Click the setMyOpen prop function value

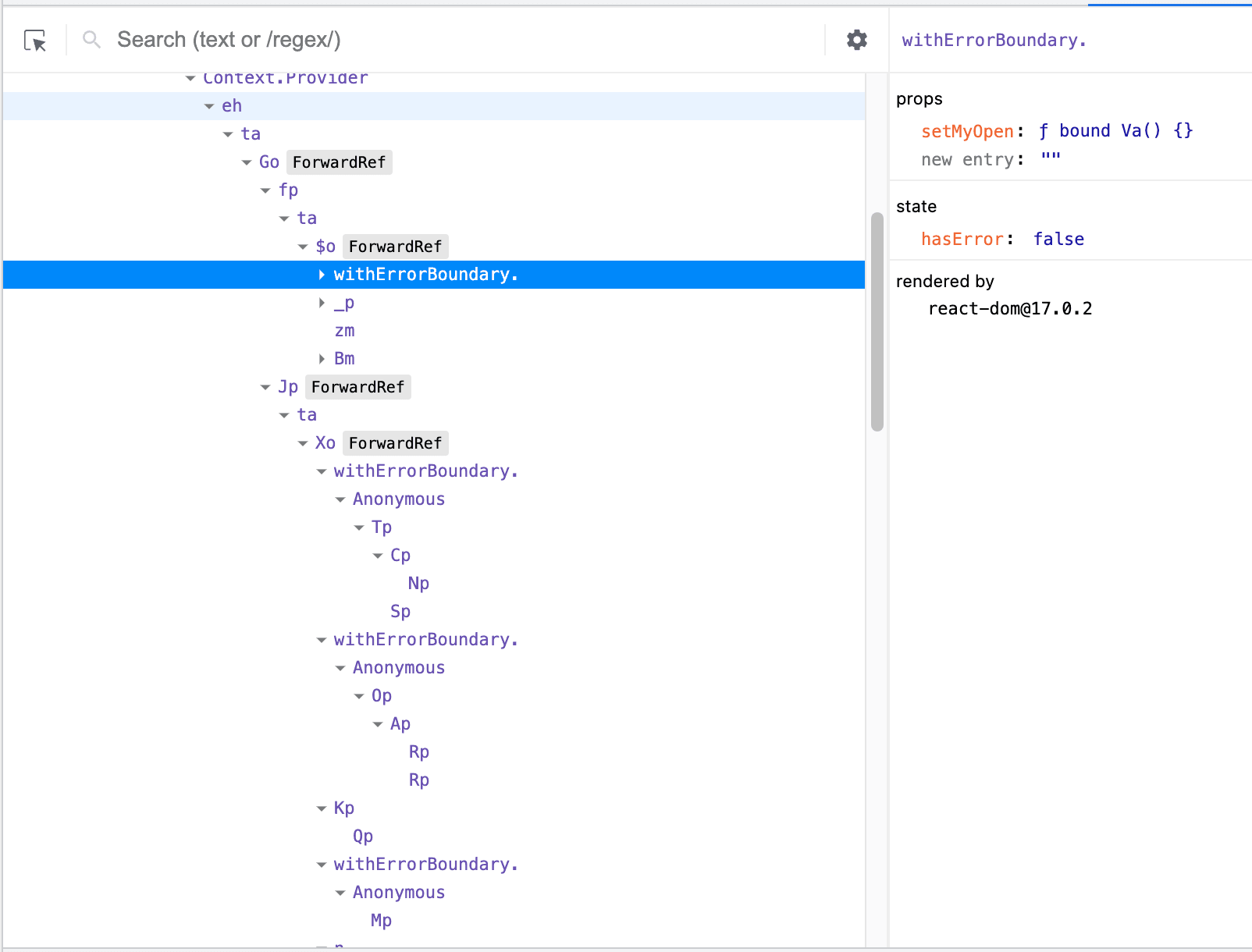pos(1115,131)
